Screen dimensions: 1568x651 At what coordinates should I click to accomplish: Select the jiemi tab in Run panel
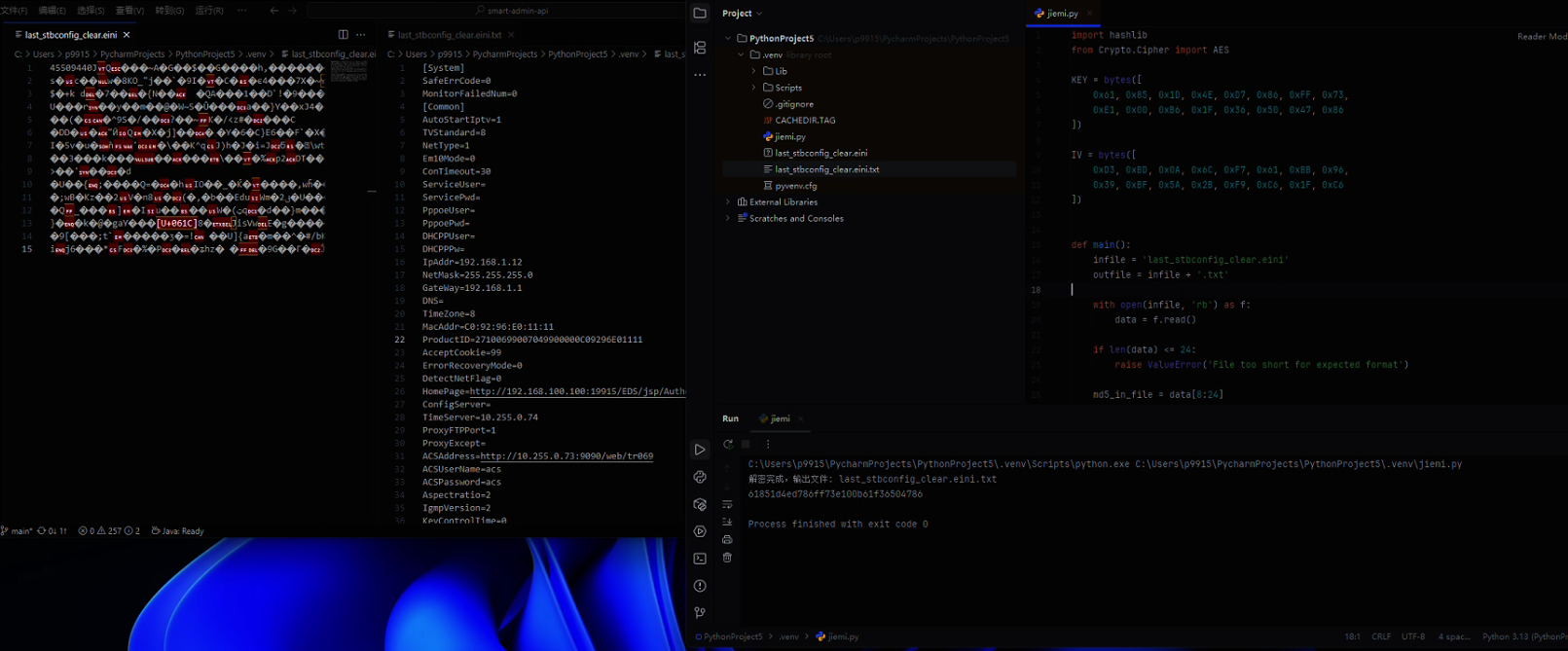click(781, 419)
